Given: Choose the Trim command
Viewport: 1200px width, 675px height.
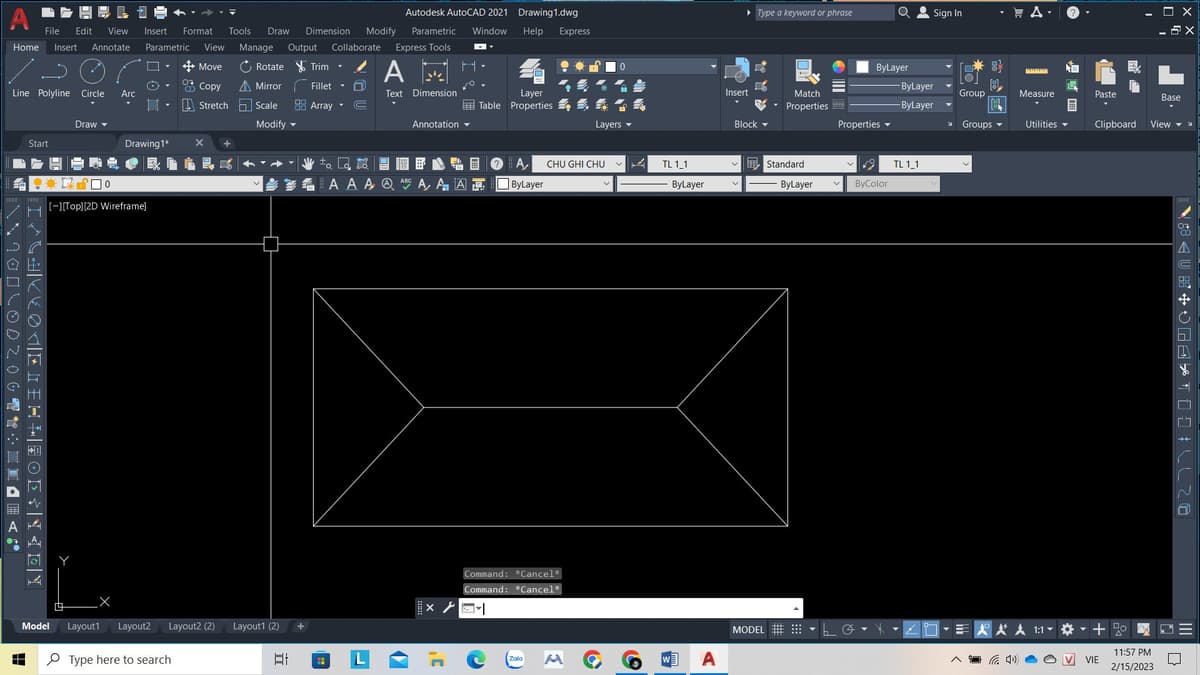Looking at the screenshot, I should click(312, 67).
